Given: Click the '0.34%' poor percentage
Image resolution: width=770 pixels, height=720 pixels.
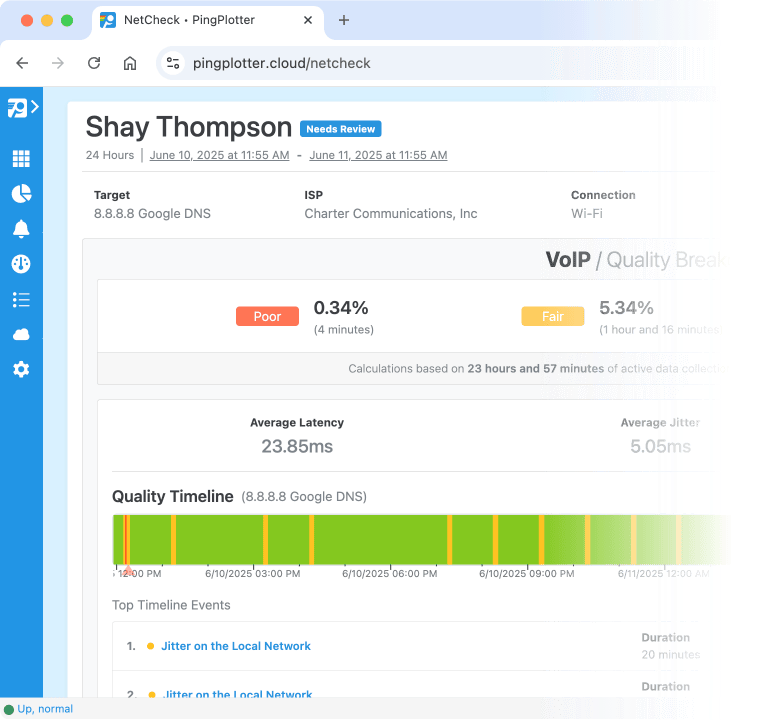Looking at the screenshot, I should [x=341, y=308].
